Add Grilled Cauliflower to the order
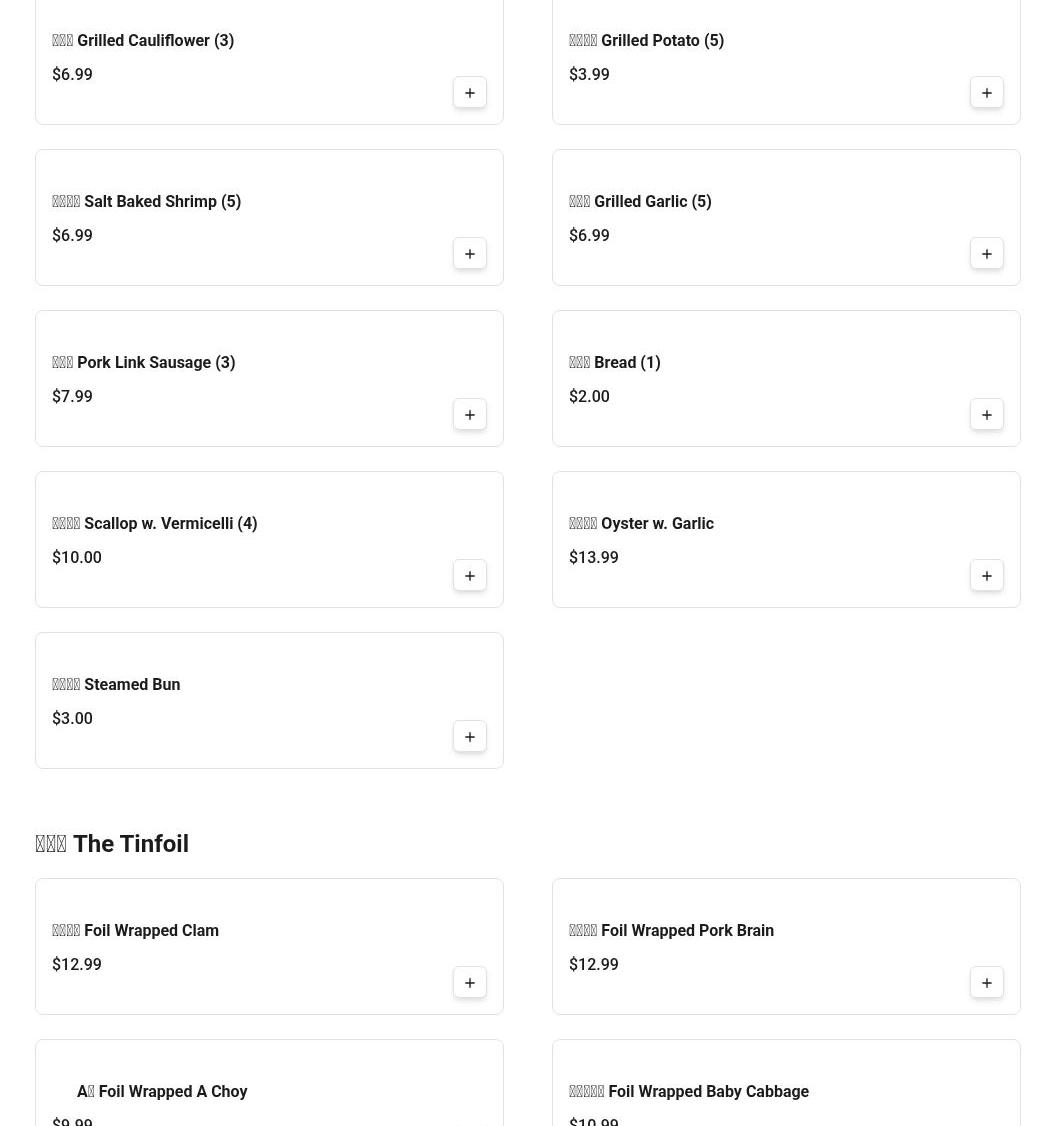This screenshot has height=1126, width=1050. tap(469, 93)
